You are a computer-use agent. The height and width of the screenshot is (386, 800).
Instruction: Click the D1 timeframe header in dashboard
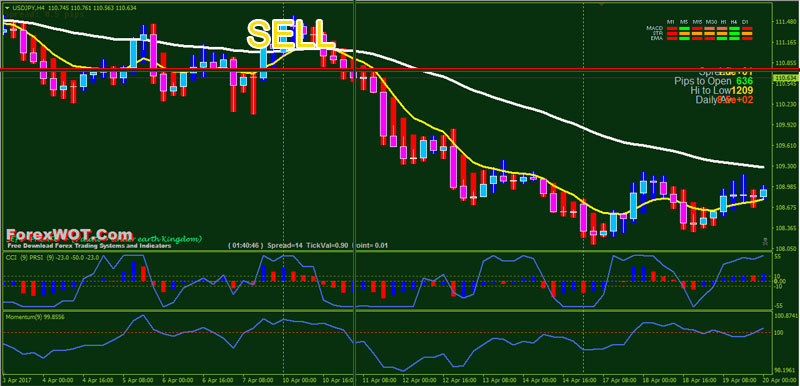(745, 22)
